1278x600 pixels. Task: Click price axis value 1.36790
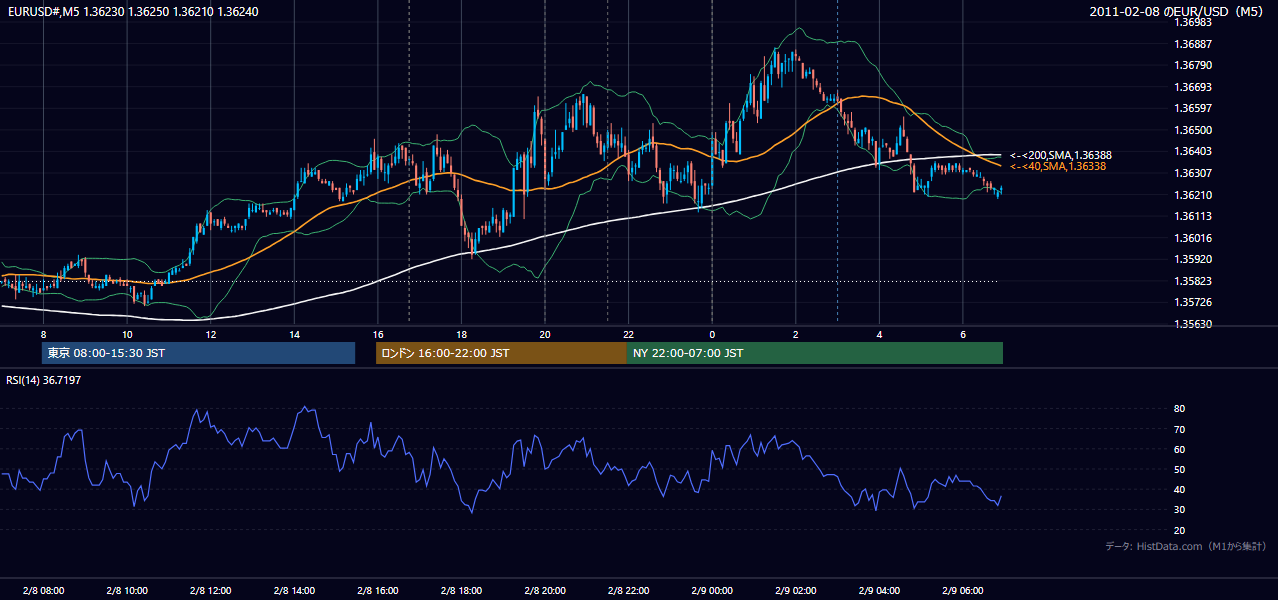[1192, 65]
